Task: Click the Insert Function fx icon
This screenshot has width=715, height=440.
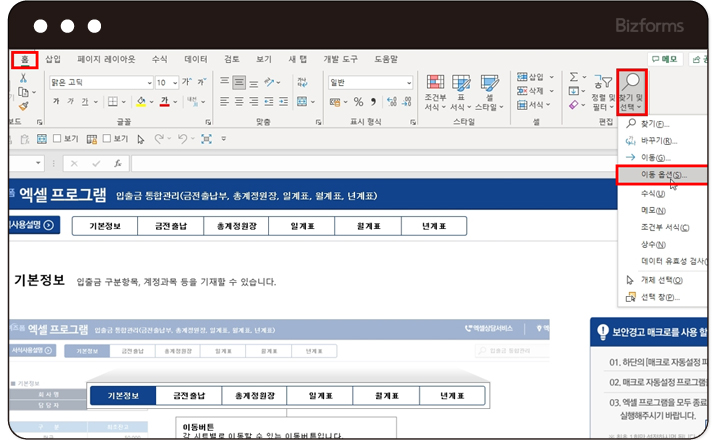Action: click(x=118, y=163)
